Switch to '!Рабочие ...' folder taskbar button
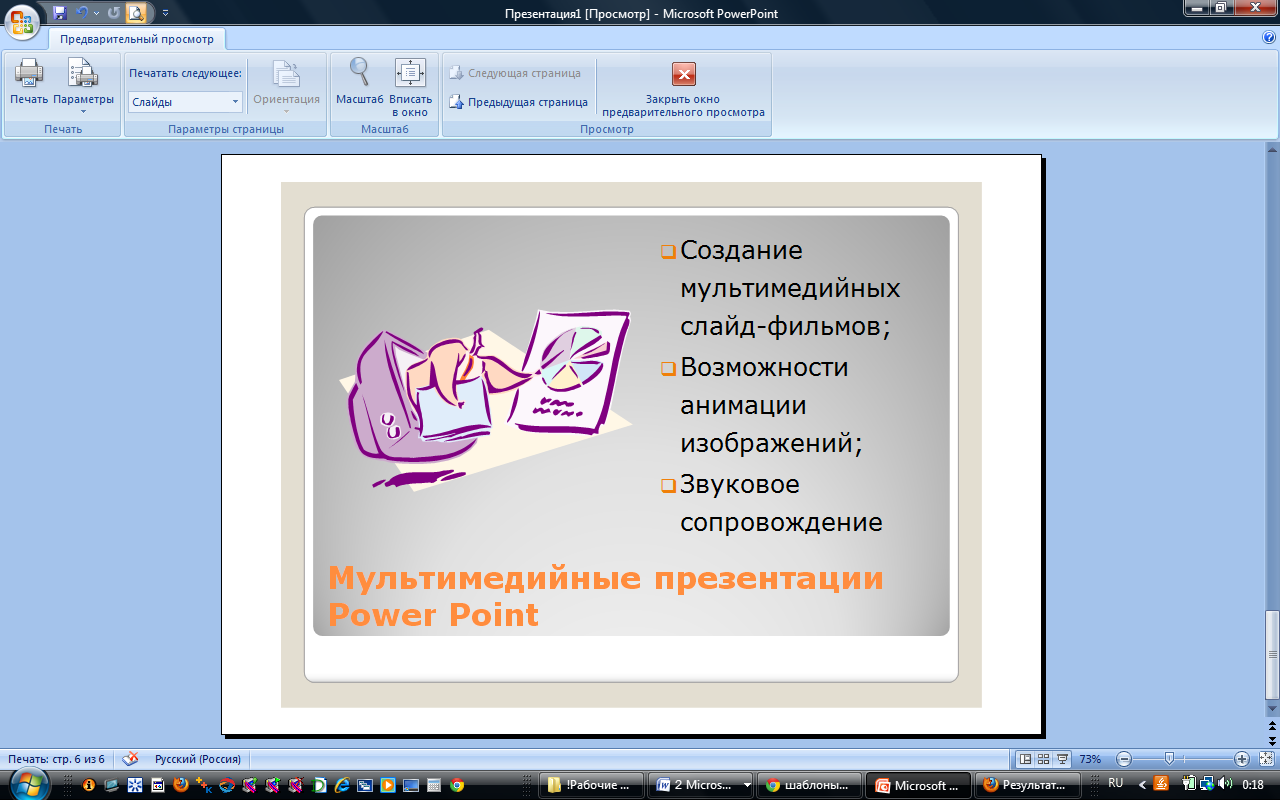The image size is (1280, 800). [x=591, y=785]
